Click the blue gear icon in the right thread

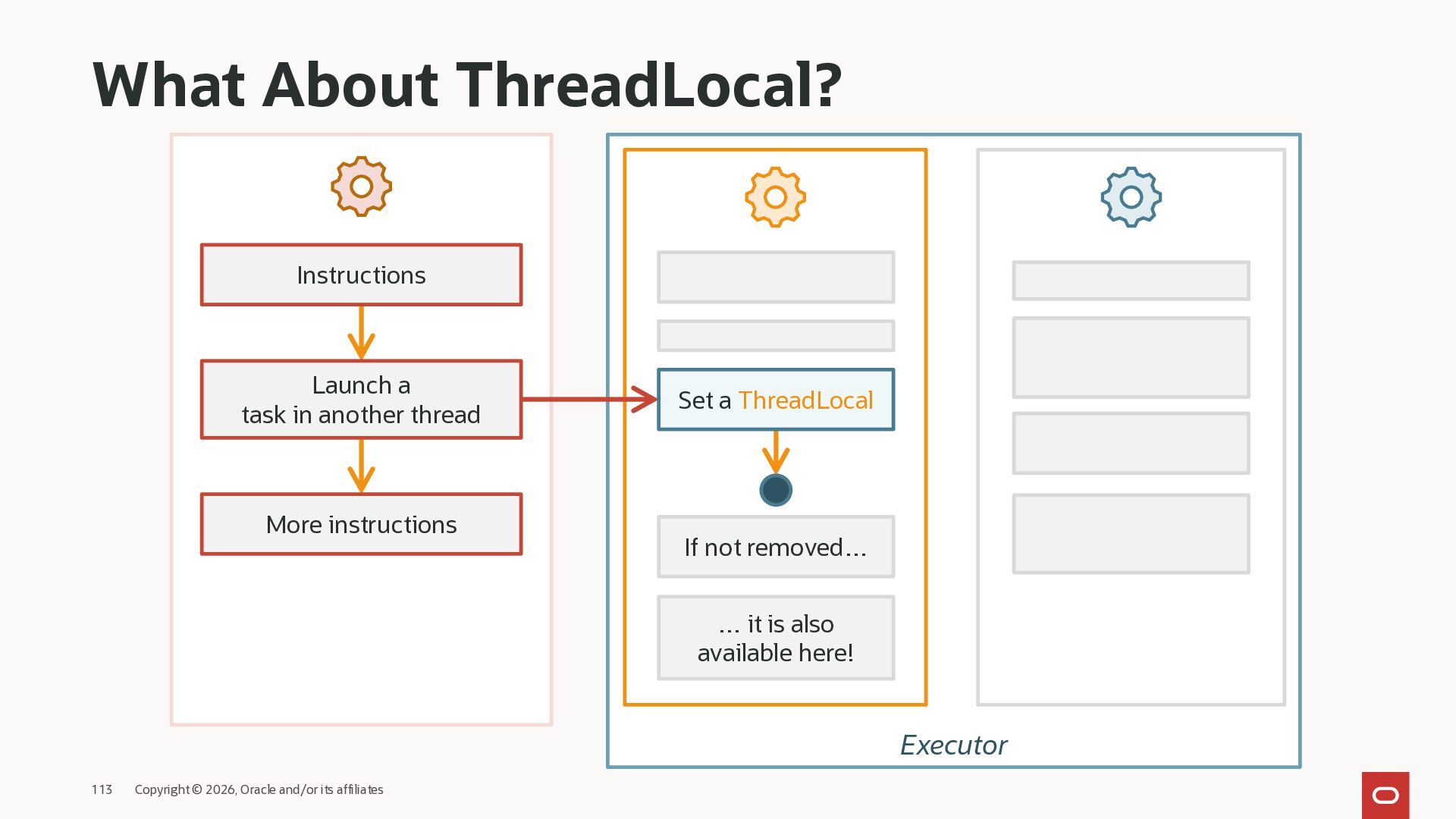(1131, 197)
